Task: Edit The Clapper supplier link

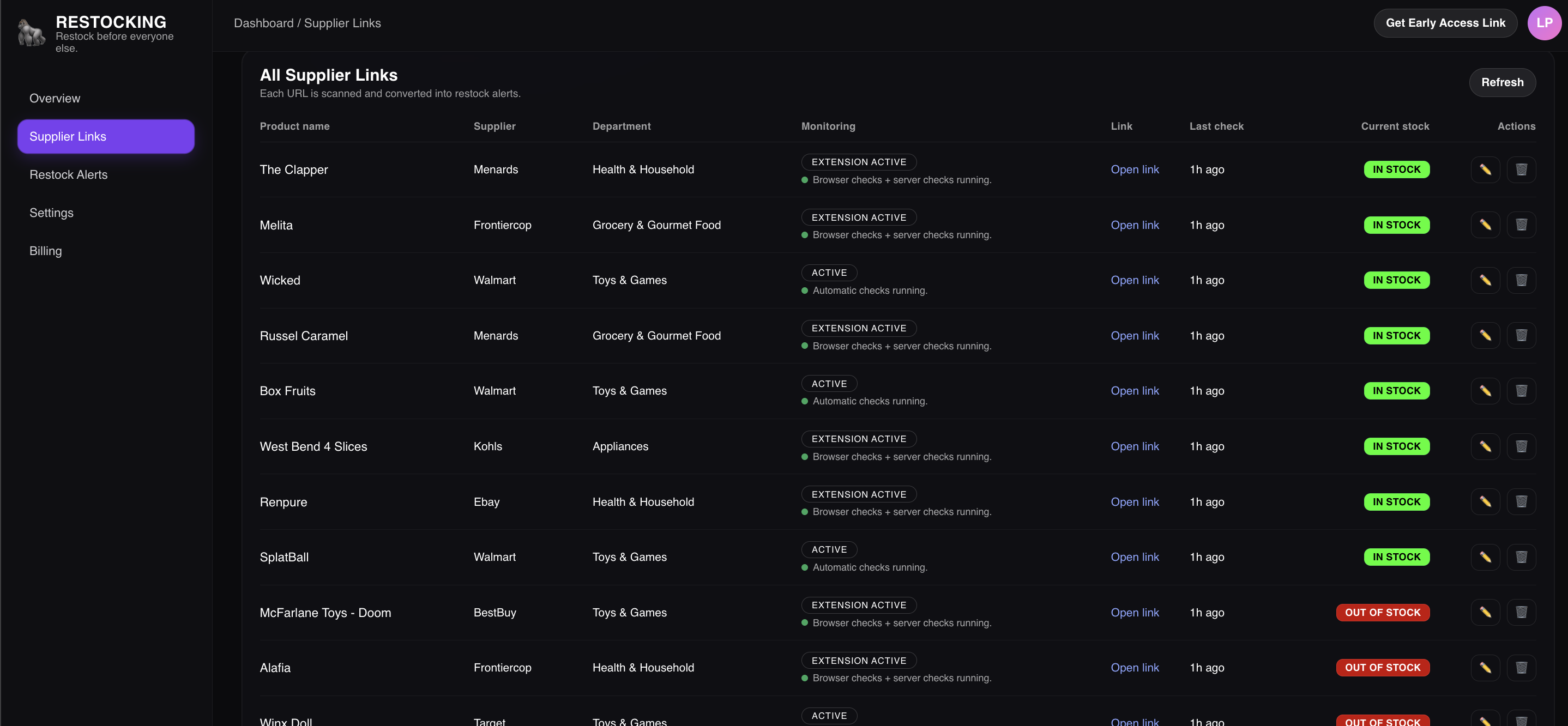Action: [1485, 169]
